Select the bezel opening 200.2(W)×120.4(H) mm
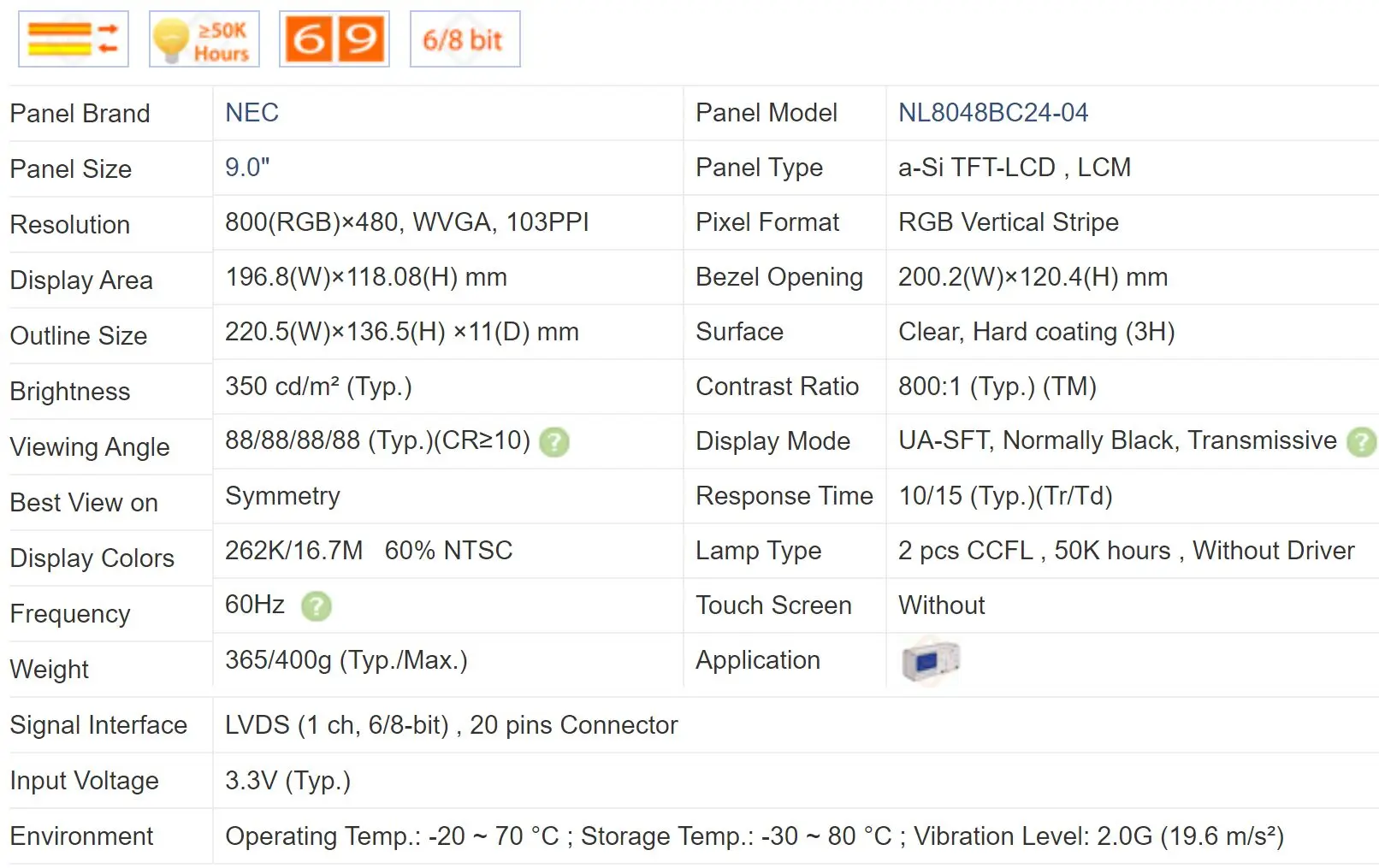 (1033, 277)
